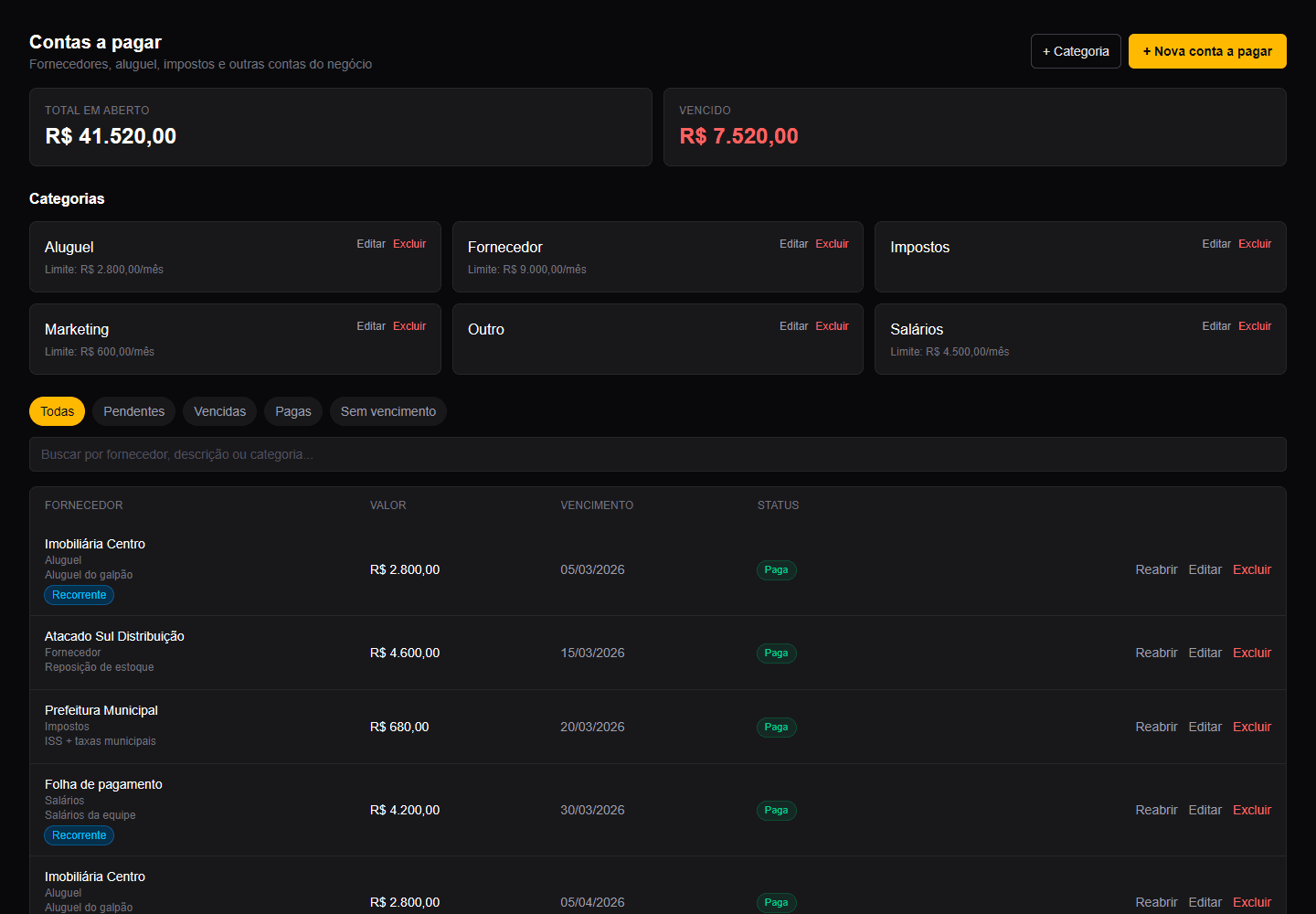Click the description "Reposição de estoque"
The width and height of the screenshot is (1316, 914).
pyautogui.click(x=100, y=667)
